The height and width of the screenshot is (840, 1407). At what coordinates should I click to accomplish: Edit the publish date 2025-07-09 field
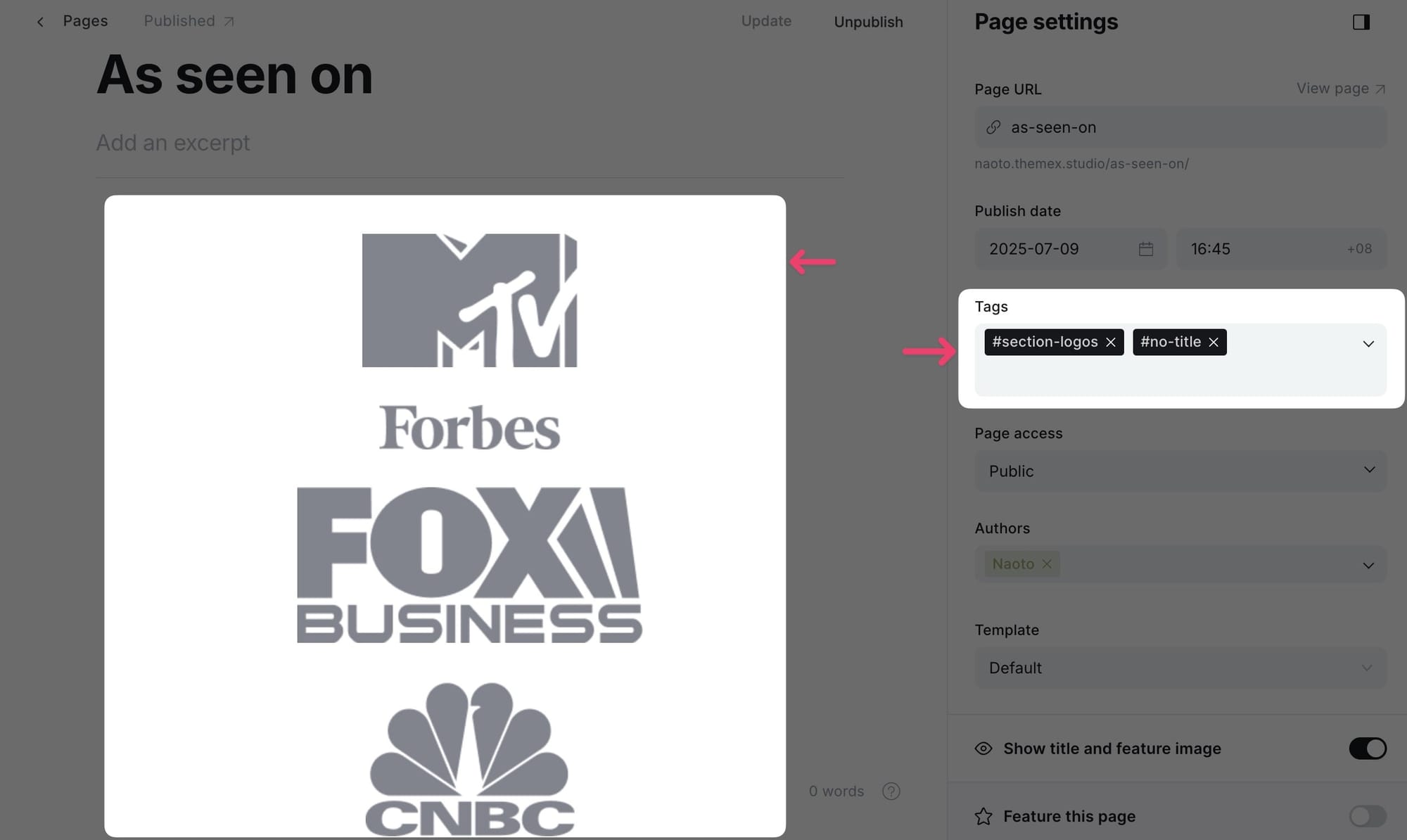[x=1070, y=249]
